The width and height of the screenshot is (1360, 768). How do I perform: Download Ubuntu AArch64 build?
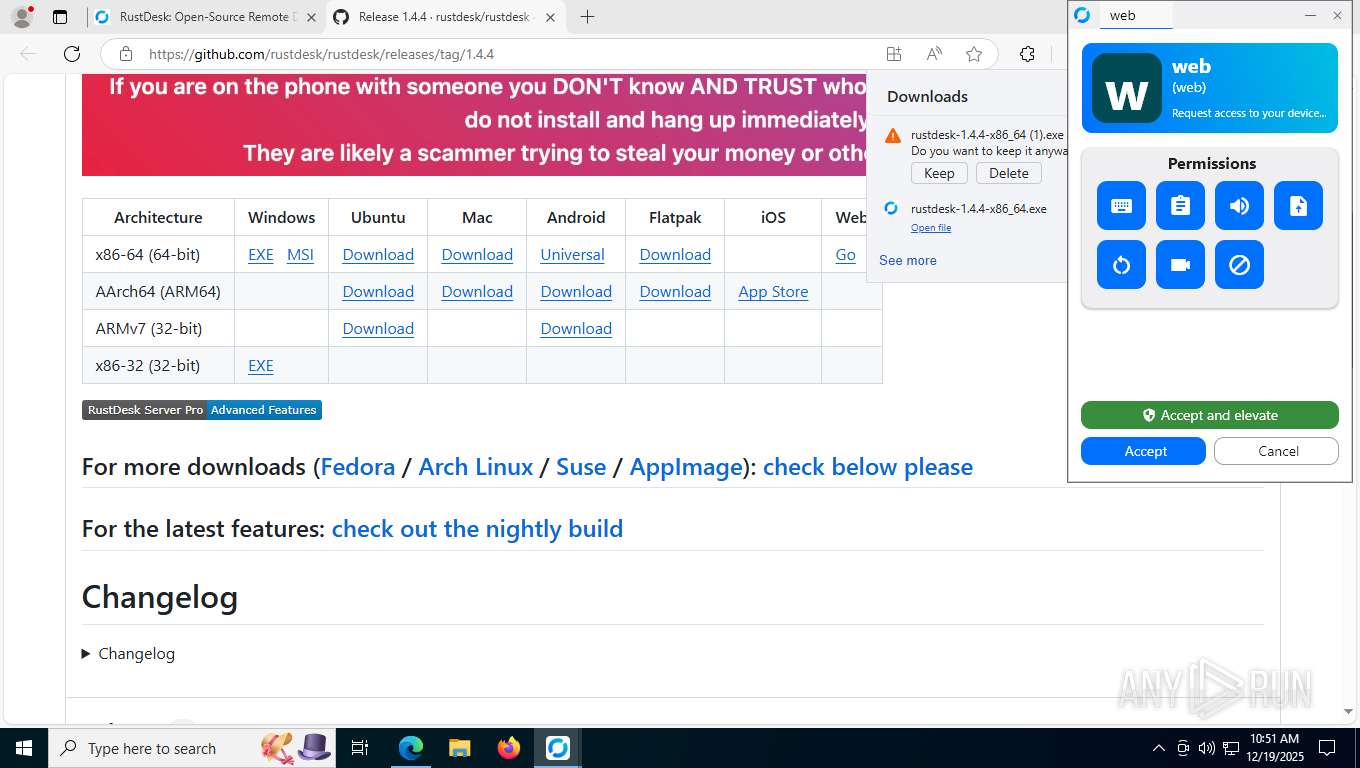378,292
